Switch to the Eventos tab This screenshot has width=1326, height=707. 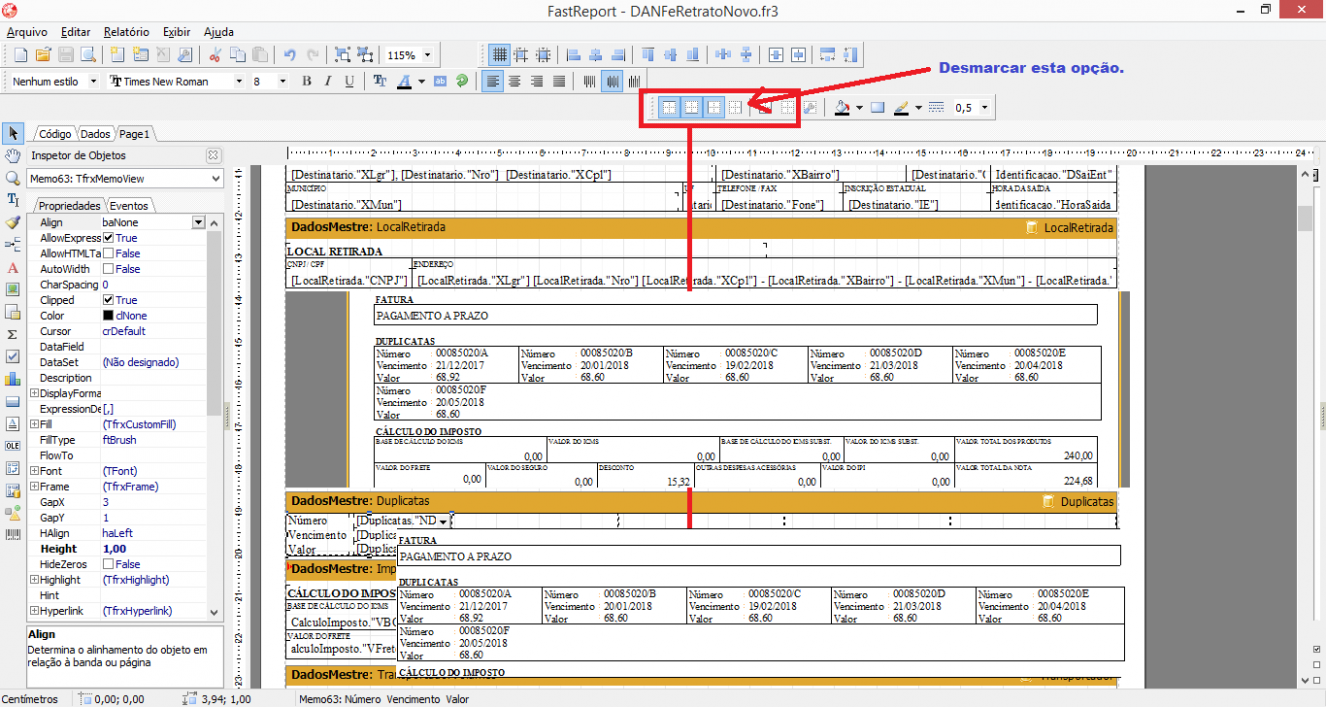click(x=129, y=205)
